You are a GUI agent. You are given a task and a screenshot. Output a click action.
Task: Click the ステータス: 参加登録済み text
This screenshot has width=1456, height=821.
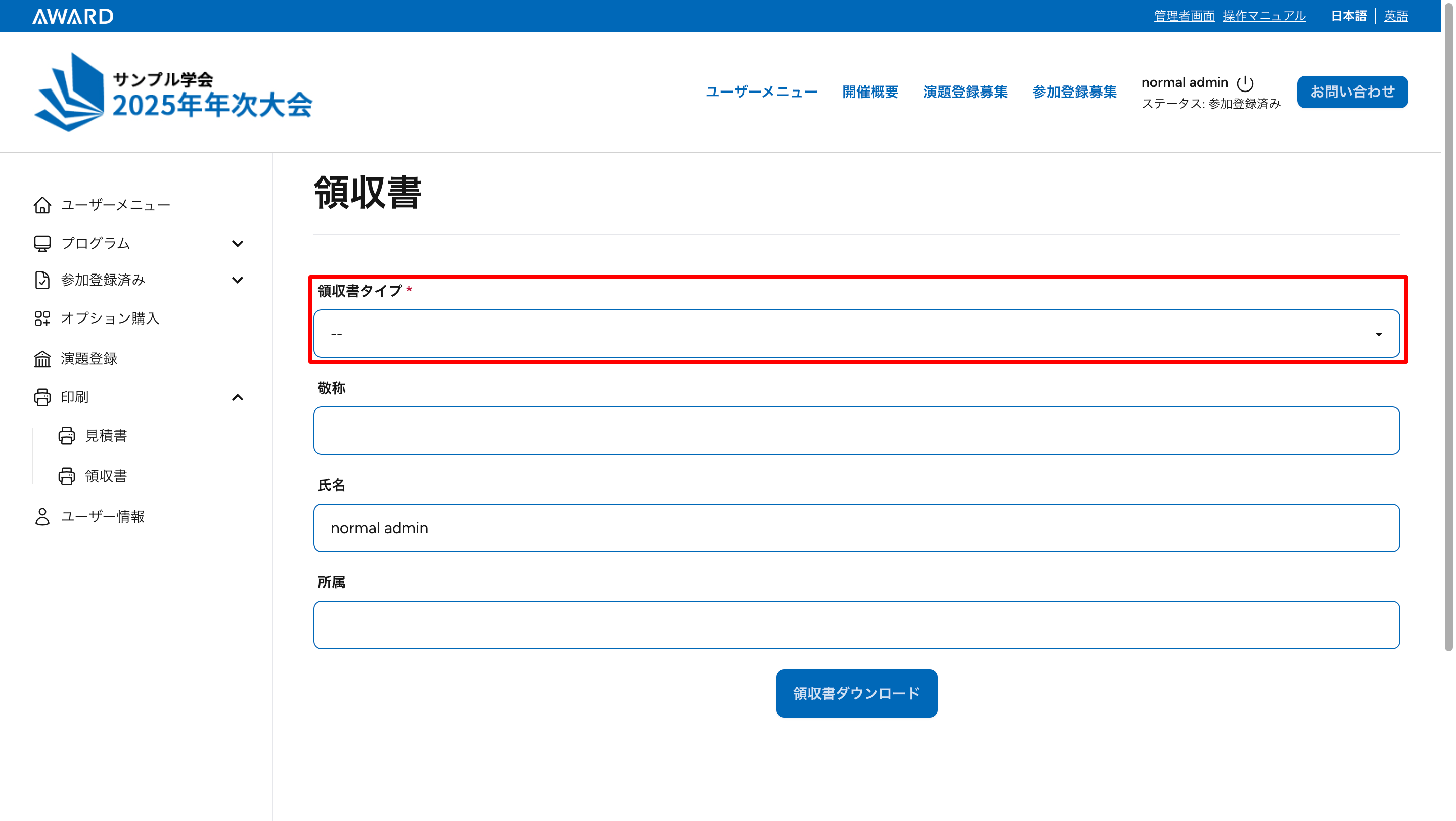click(1211, 104)
